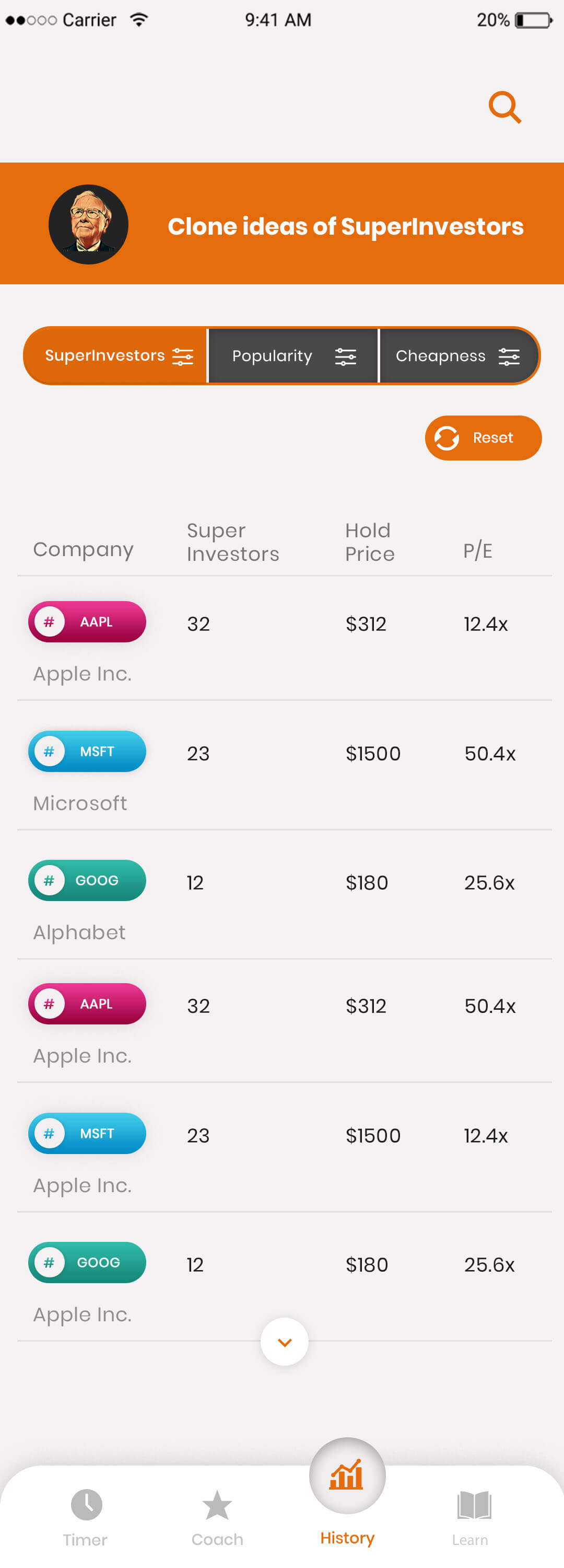Click the Microsoft company name link
Viewport: 564px width, 1568px height.
80,802
